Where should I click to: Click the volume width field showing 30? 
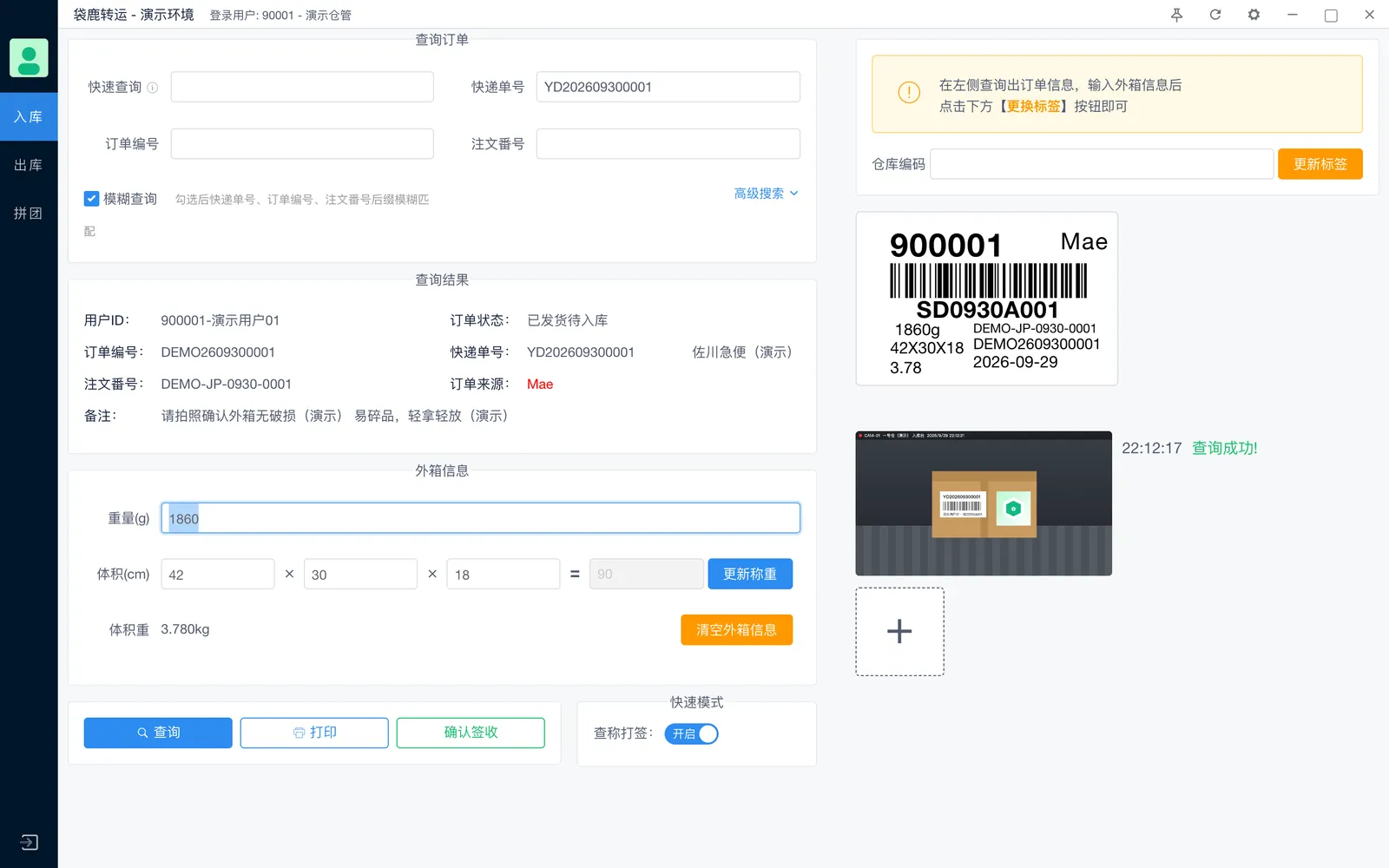[360, 574]
